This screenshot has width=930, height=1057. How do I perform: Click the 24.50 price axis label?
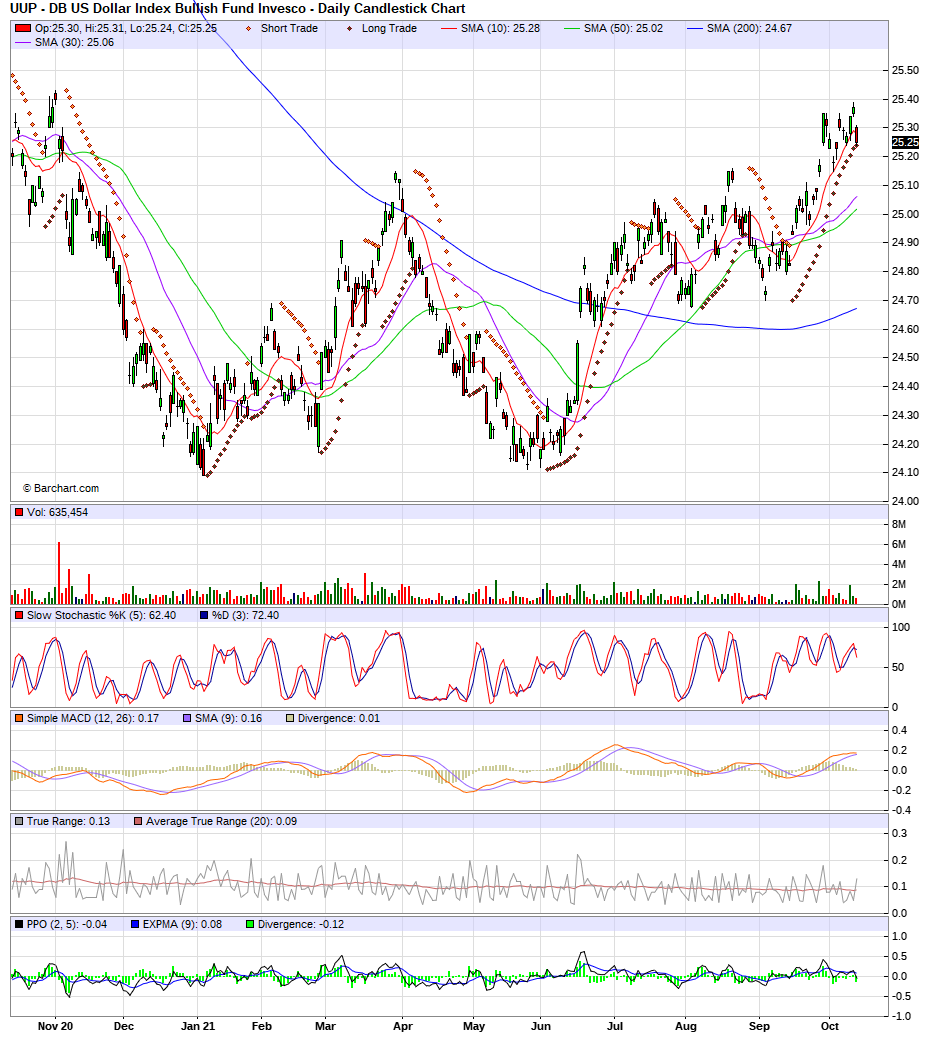pyautogui.click(x=905, y=358)
